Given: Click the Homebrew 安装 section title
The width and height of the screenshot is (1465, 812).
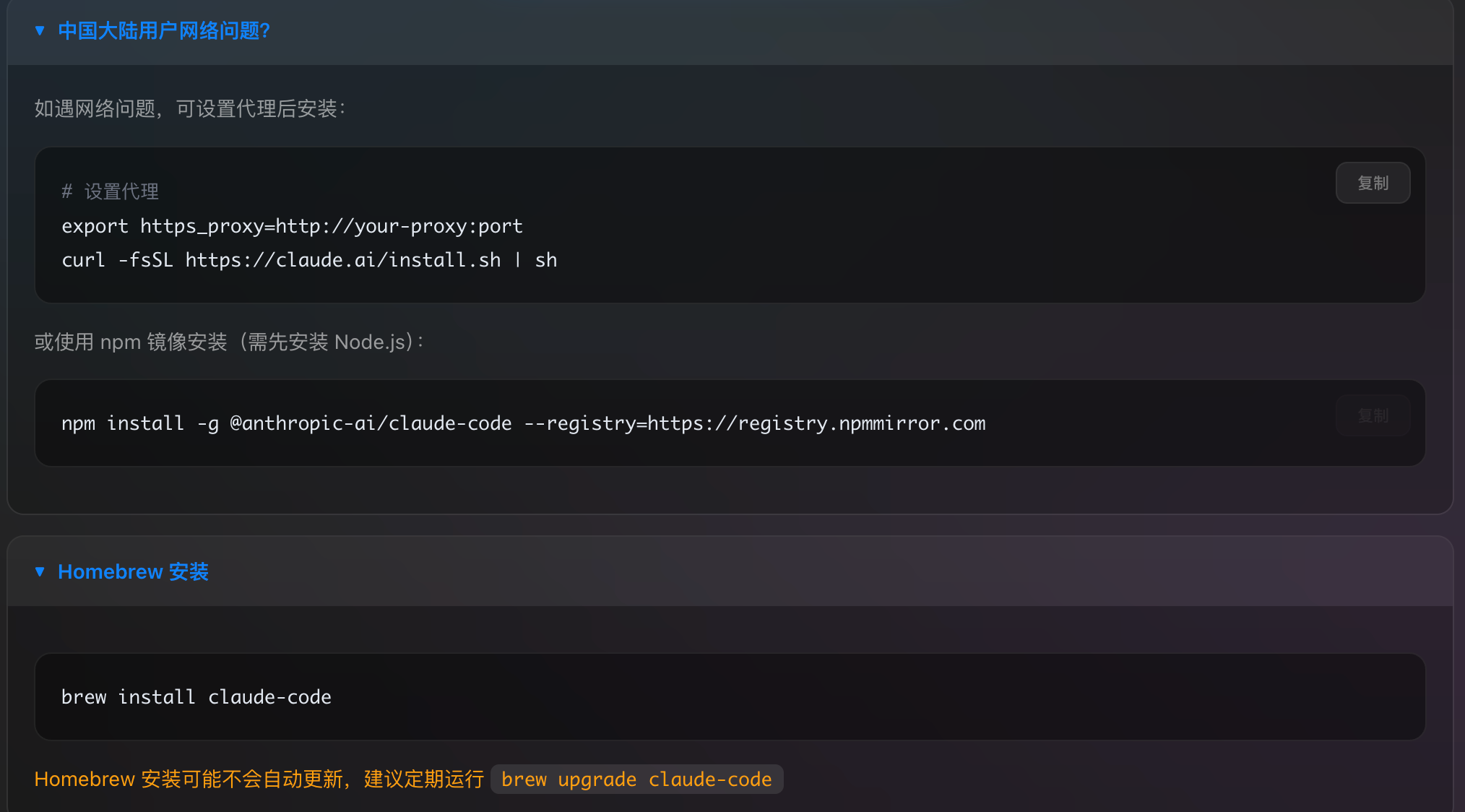Looking at the screenshot, I should [x=133, y=571].
